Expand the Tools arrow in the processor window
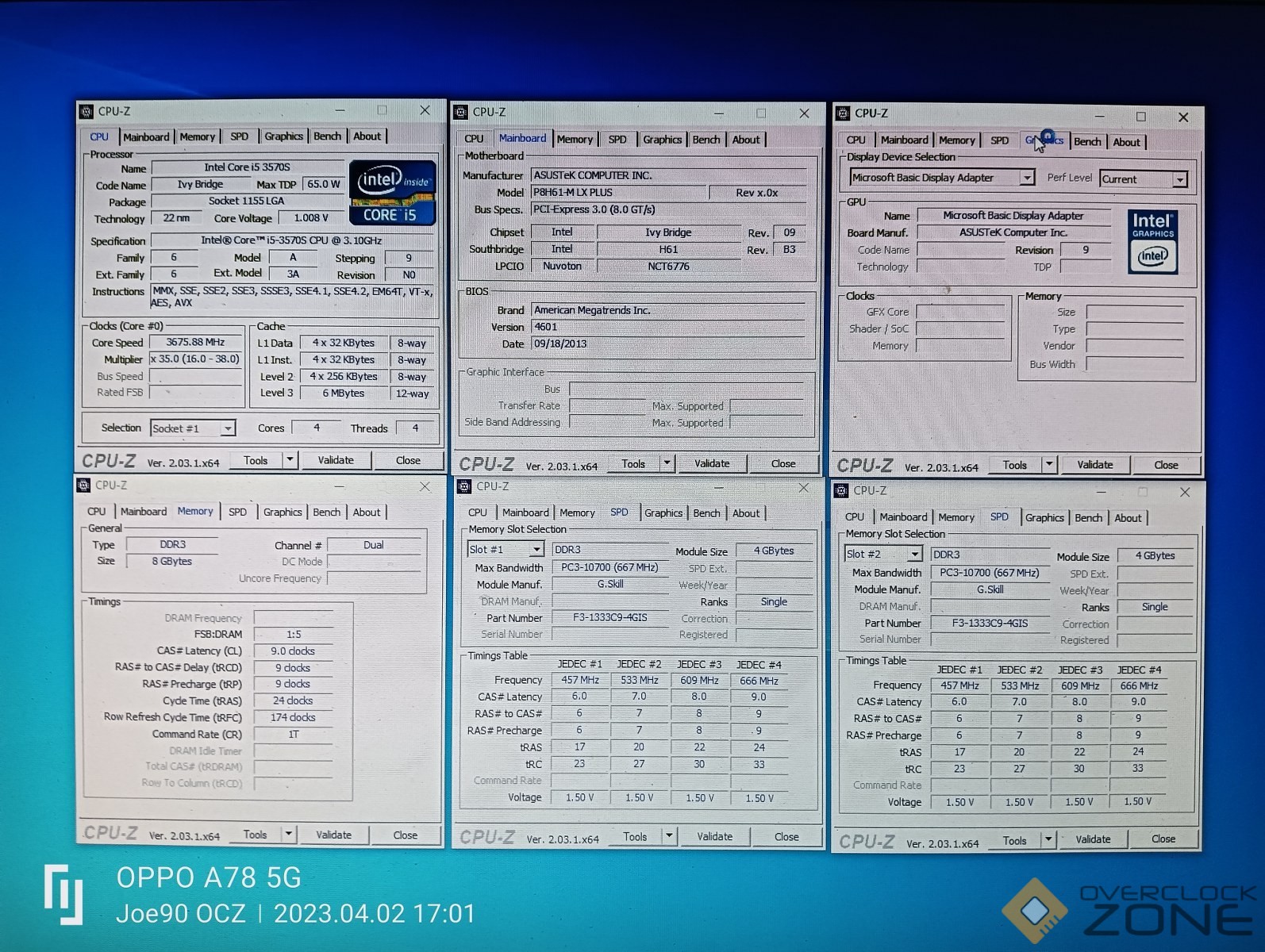The image size is (1265, 952). [290, 460]
